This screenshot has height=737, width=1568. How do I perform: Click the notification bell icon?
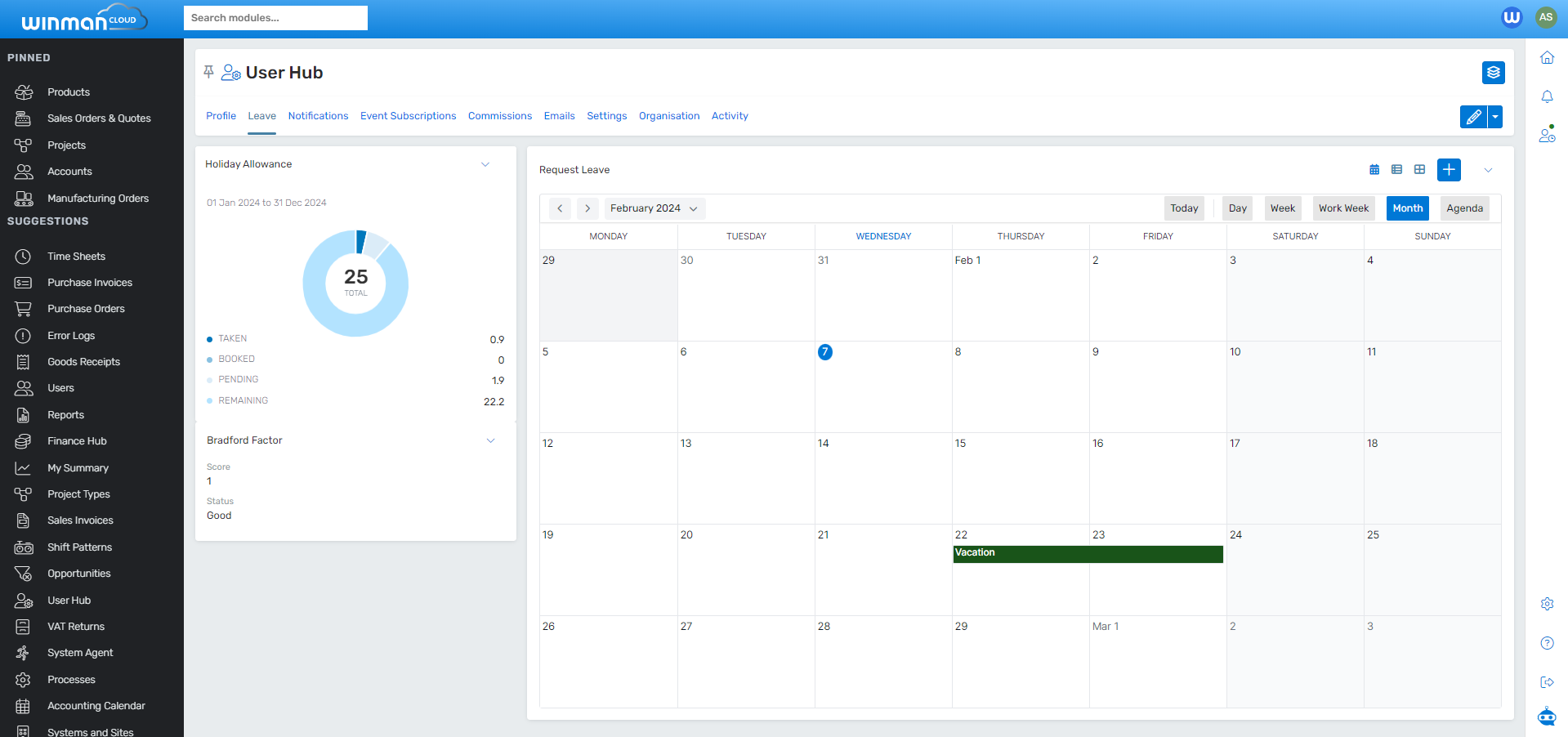click(1547, 96)
